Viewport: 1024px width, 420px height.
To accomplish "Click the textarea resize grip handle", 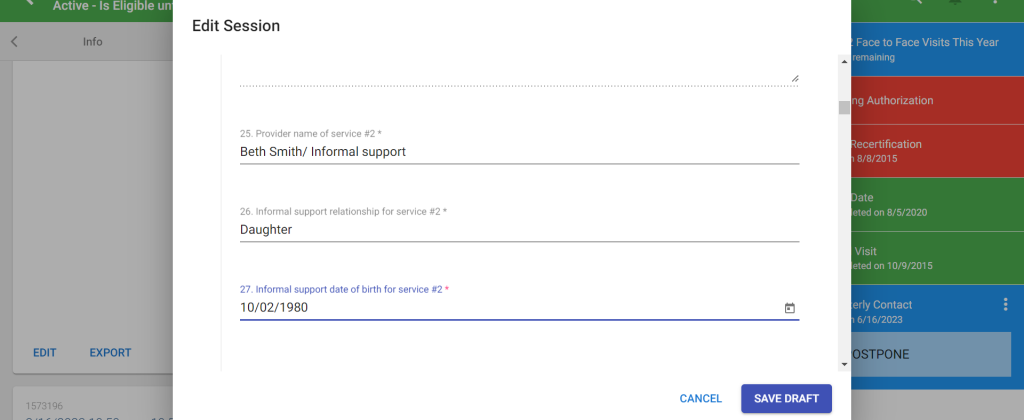I will pos(795,77).
